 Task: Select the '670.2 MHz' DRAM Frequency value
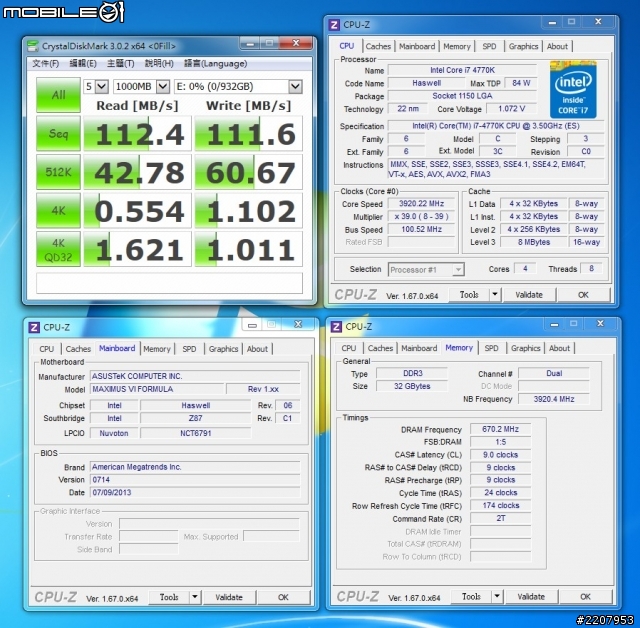coord(500,429)
